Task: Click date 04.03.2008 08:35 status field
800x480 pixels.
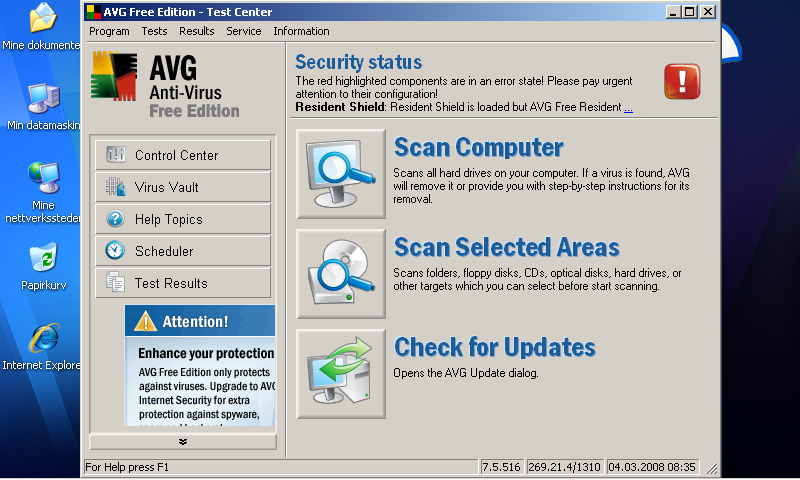Action: pos(652,467)
